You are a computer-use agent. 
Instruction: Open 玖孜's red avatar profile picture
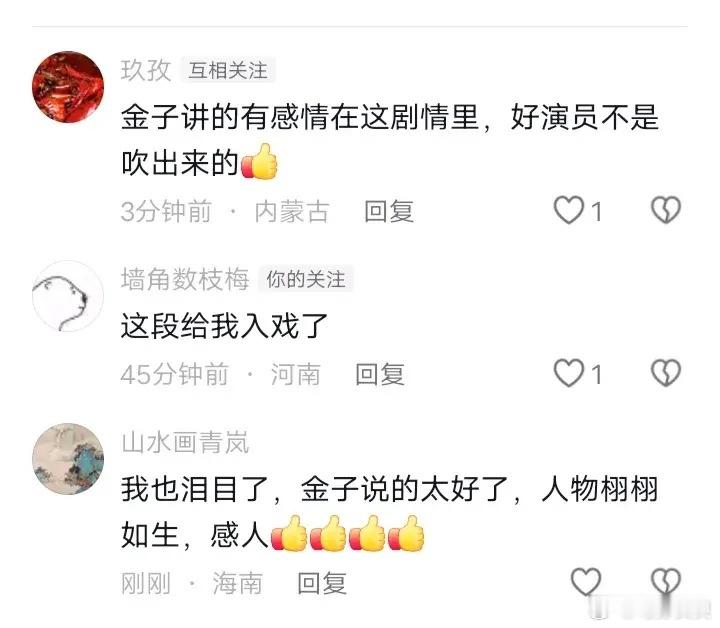pos(68,87)
